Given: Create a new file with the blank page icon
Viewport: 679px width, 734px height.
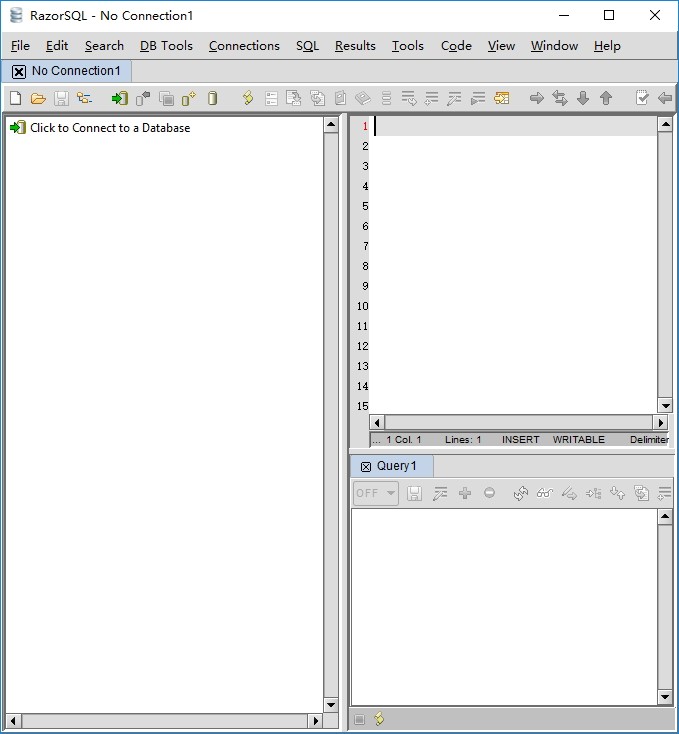Looking at the screenshot, I should [15, 98].
